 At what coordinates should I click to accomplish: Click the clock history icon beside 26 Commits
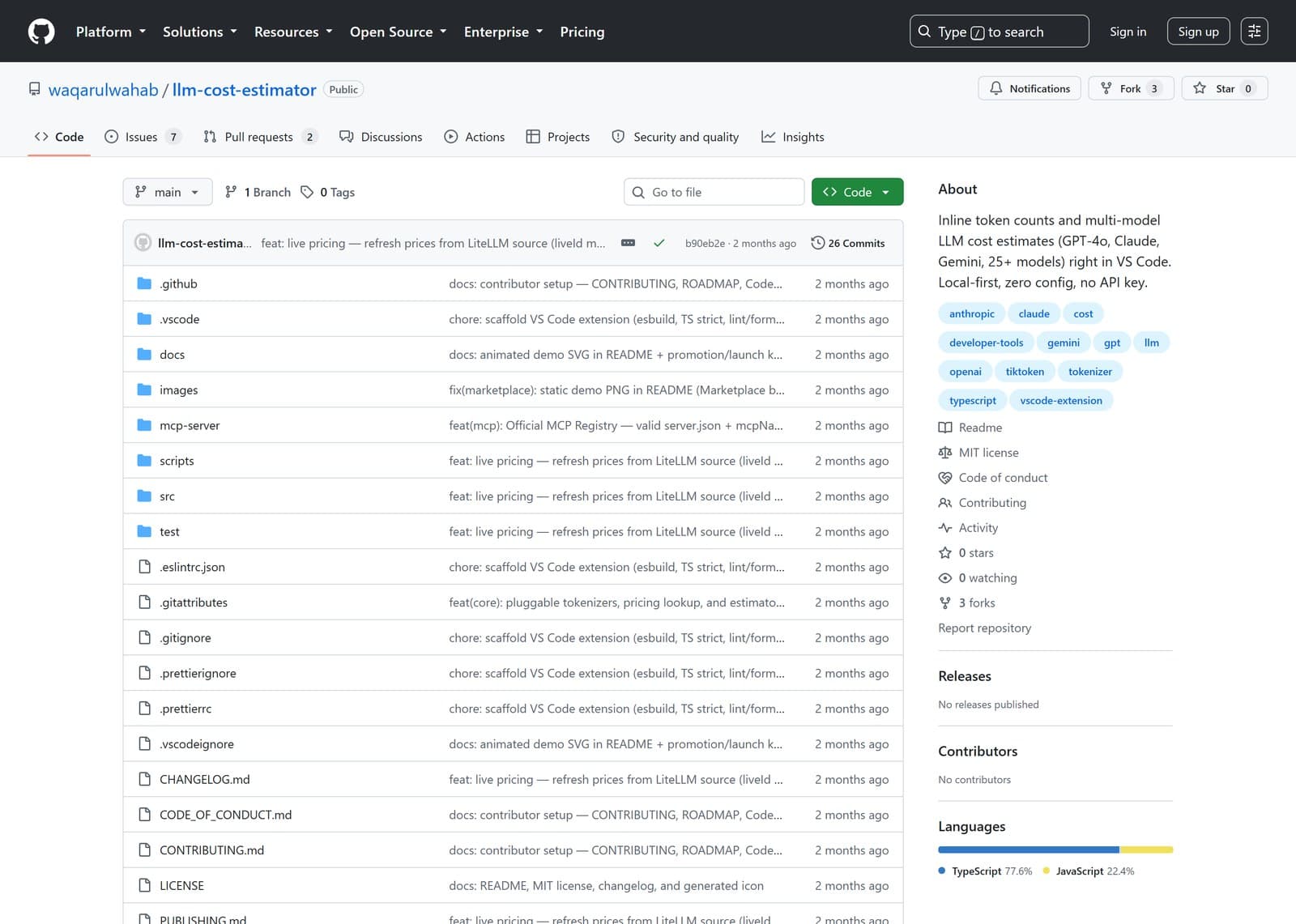[x=817, y=243]
